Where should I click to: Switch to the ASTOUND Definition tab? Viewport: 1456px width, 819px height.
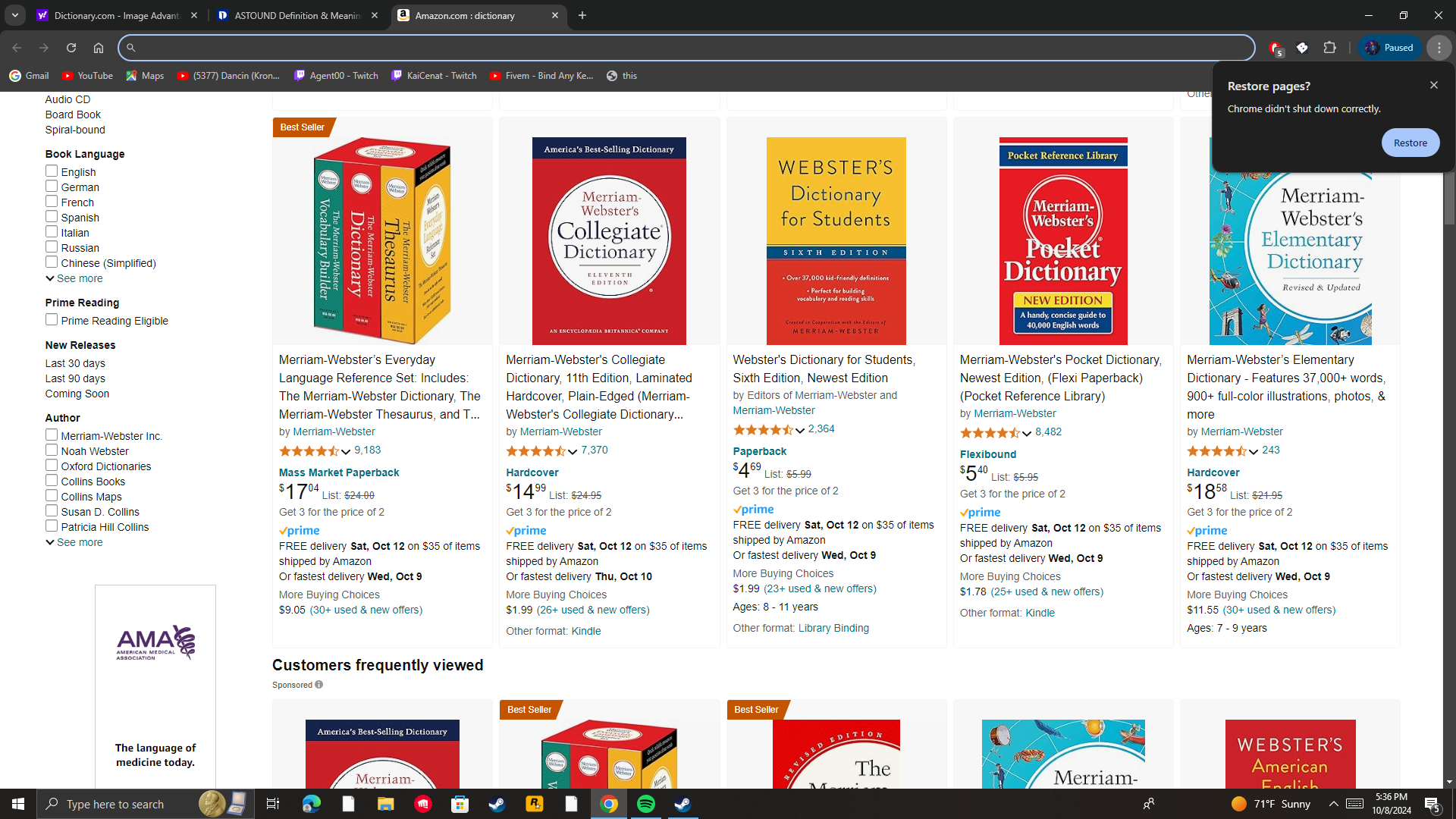tap(297, 15)
